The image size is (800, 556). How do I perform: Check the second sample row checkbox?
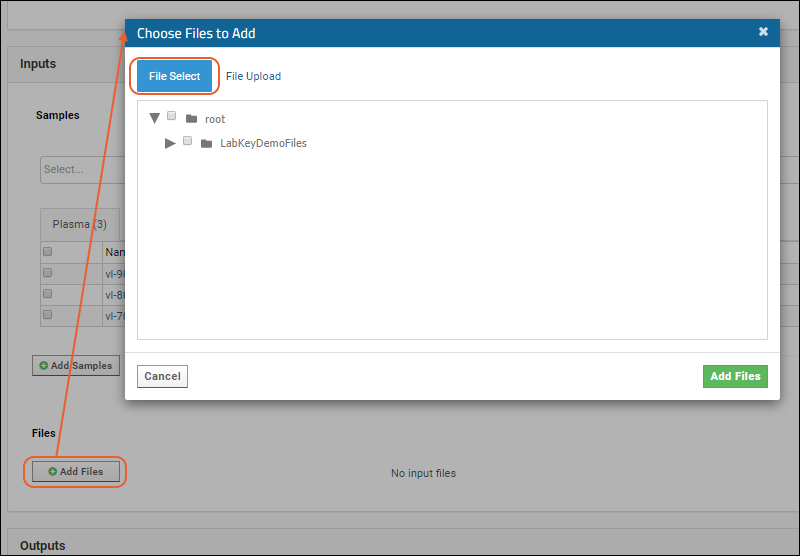[47, 293]
